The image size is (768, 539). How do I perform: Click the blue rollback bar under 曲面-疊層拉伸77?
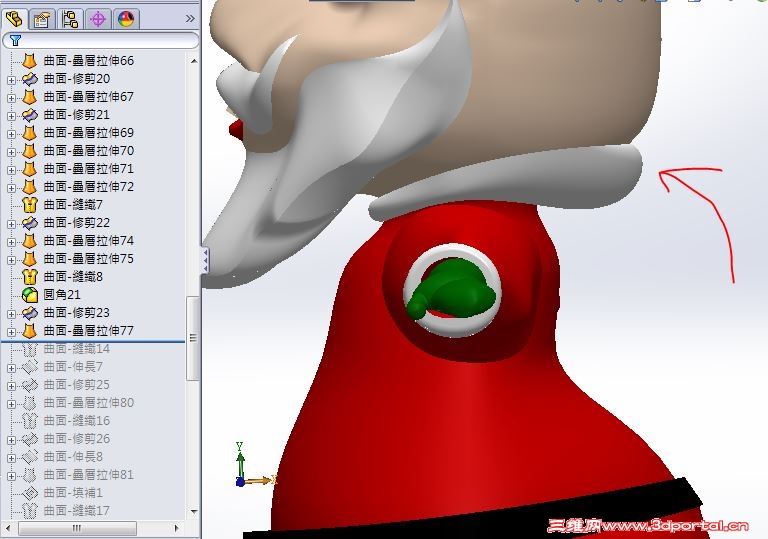(x=93, y=341)
